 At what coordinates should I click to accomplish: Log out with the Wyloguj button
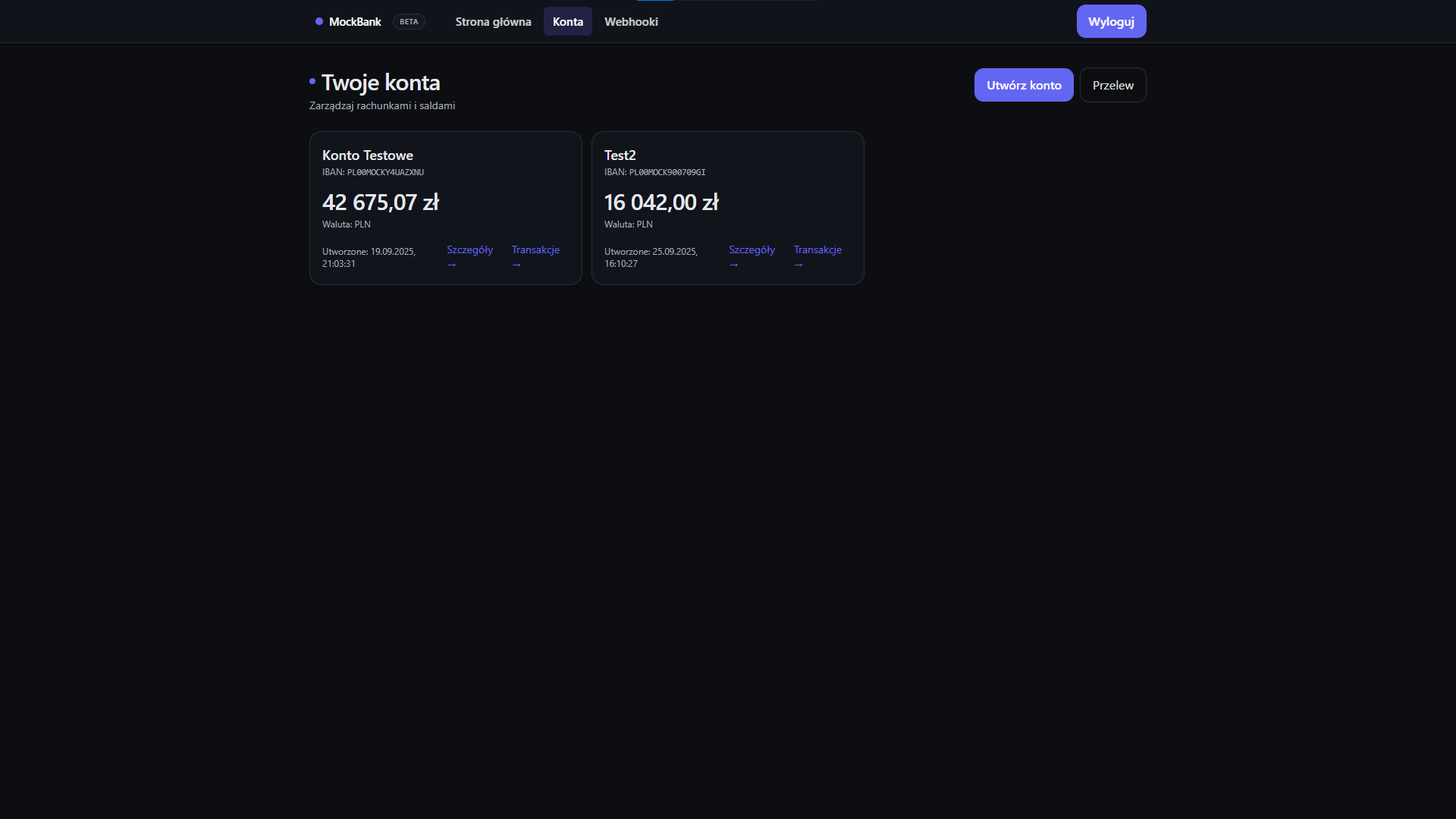pyautogui.click(x=1111, y=21)
